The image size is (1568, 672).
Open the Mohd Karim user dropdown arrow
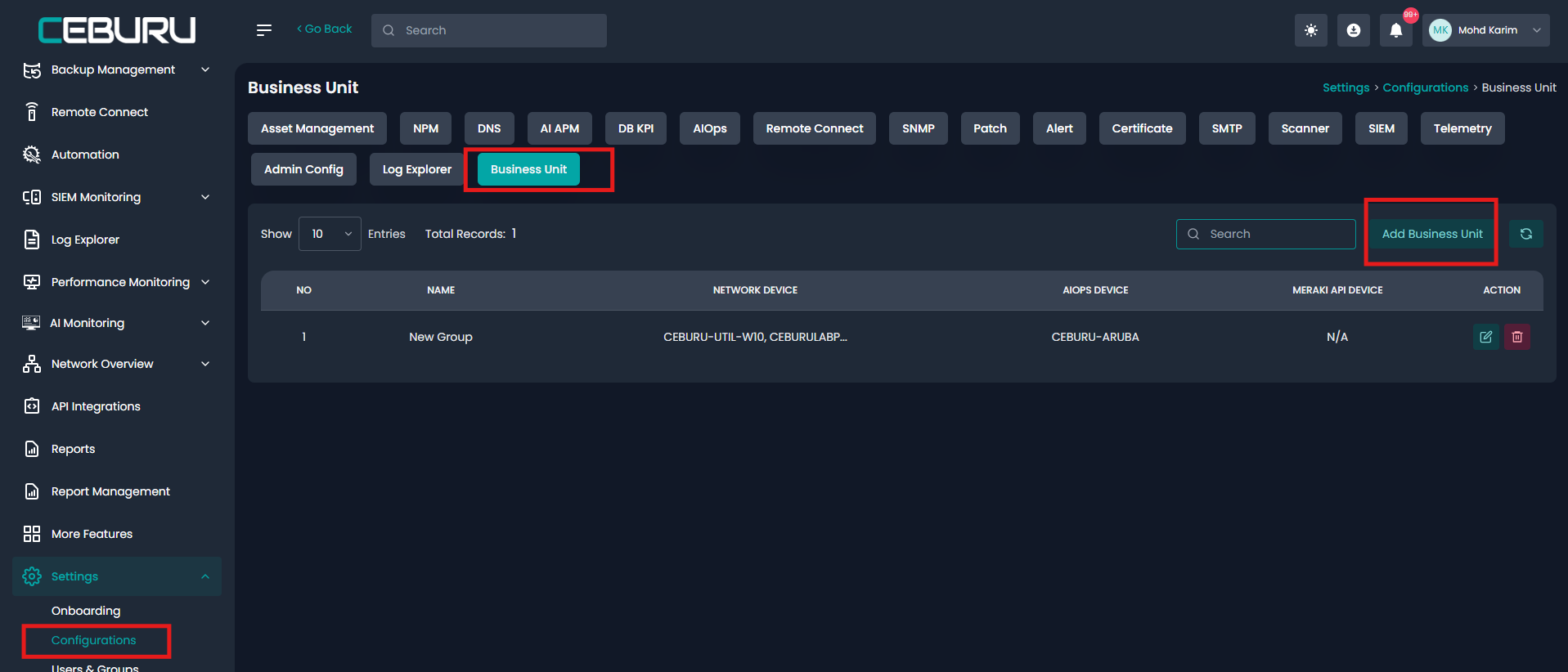tap(1536, 30)
